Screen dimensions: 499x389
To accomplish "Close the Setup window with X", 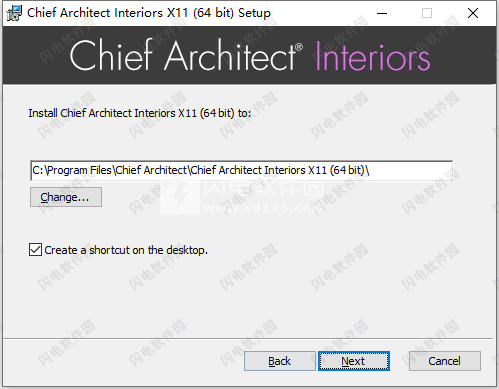I will point(473,13).
